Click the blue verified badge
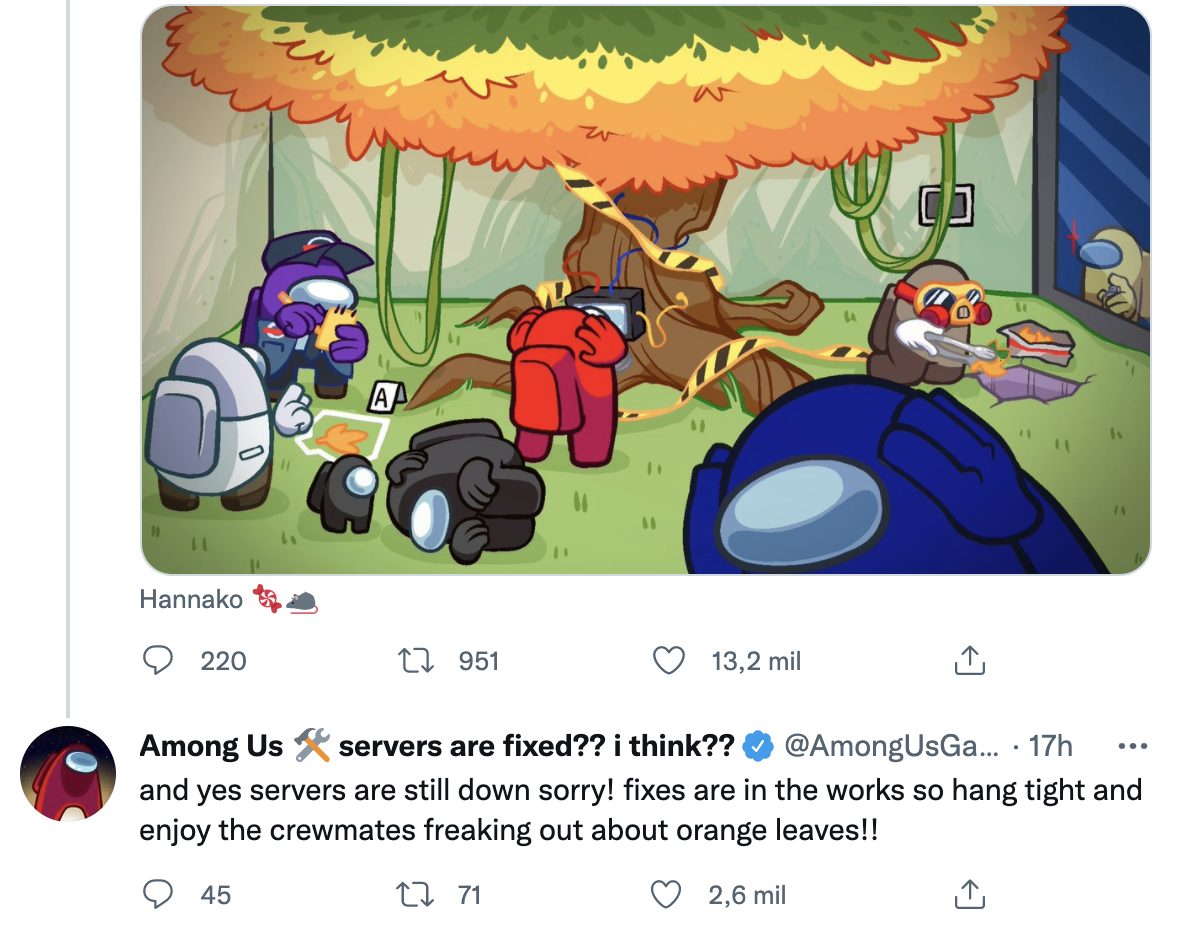 click(759, 746)
